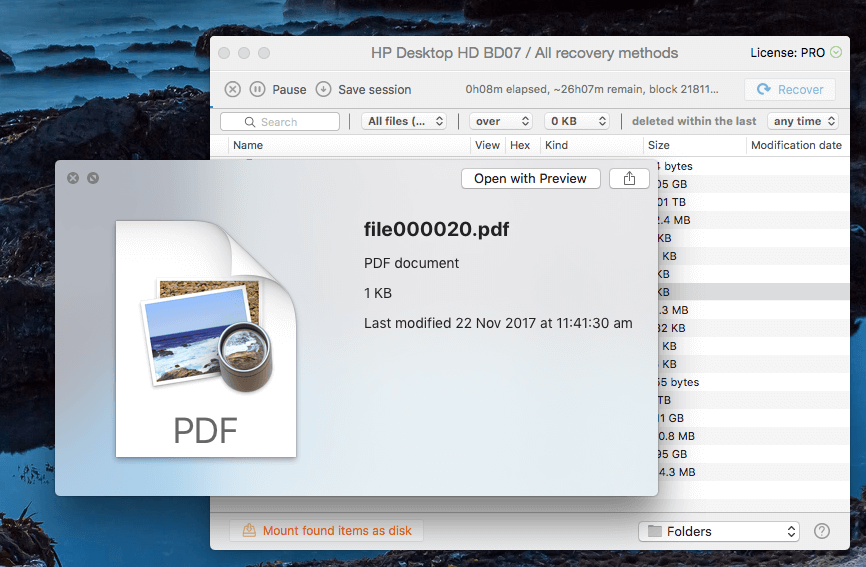Click the mount disk icon

(250, 531)
